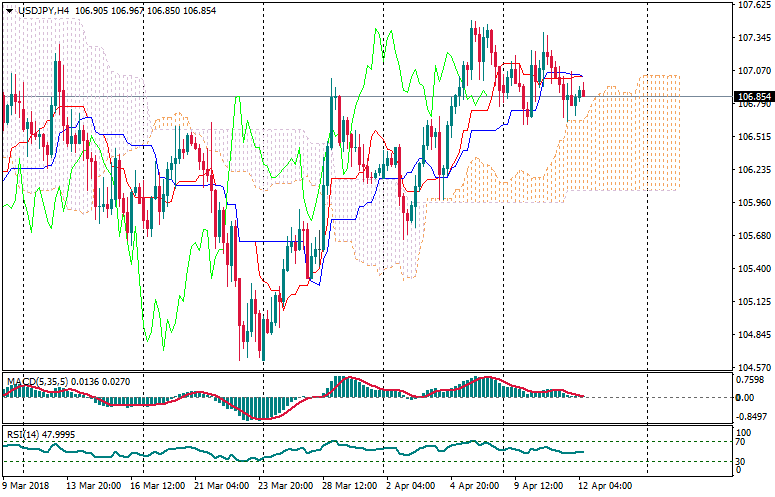Image resolution: width=775 pixels, height=497 pixels.
Task: Click the 2 Apr 04:00 time marker
Action: (411, 486)
